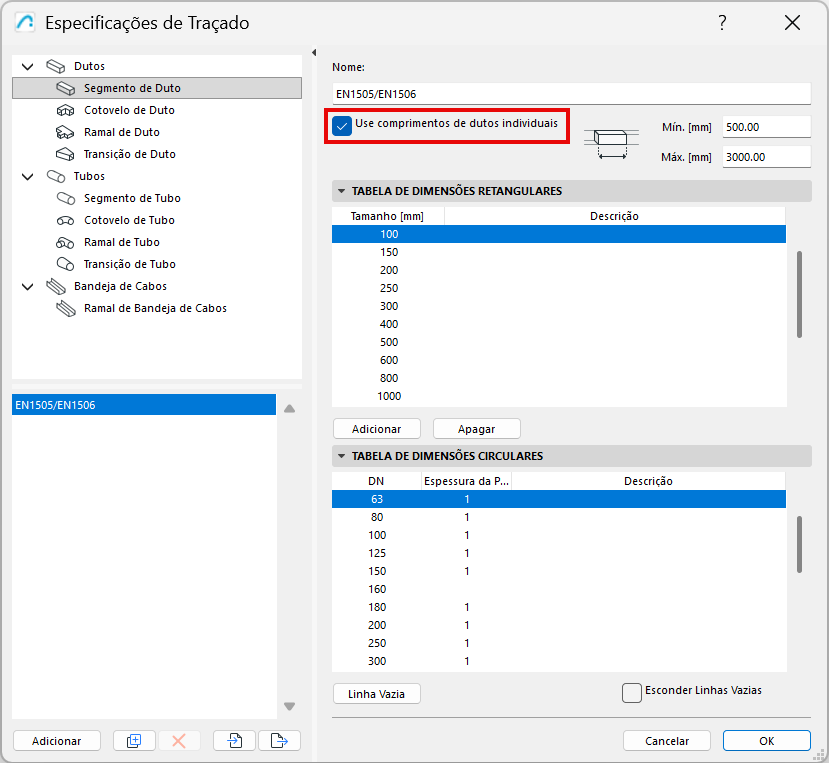Select DN 125 row

coord(559,553)
